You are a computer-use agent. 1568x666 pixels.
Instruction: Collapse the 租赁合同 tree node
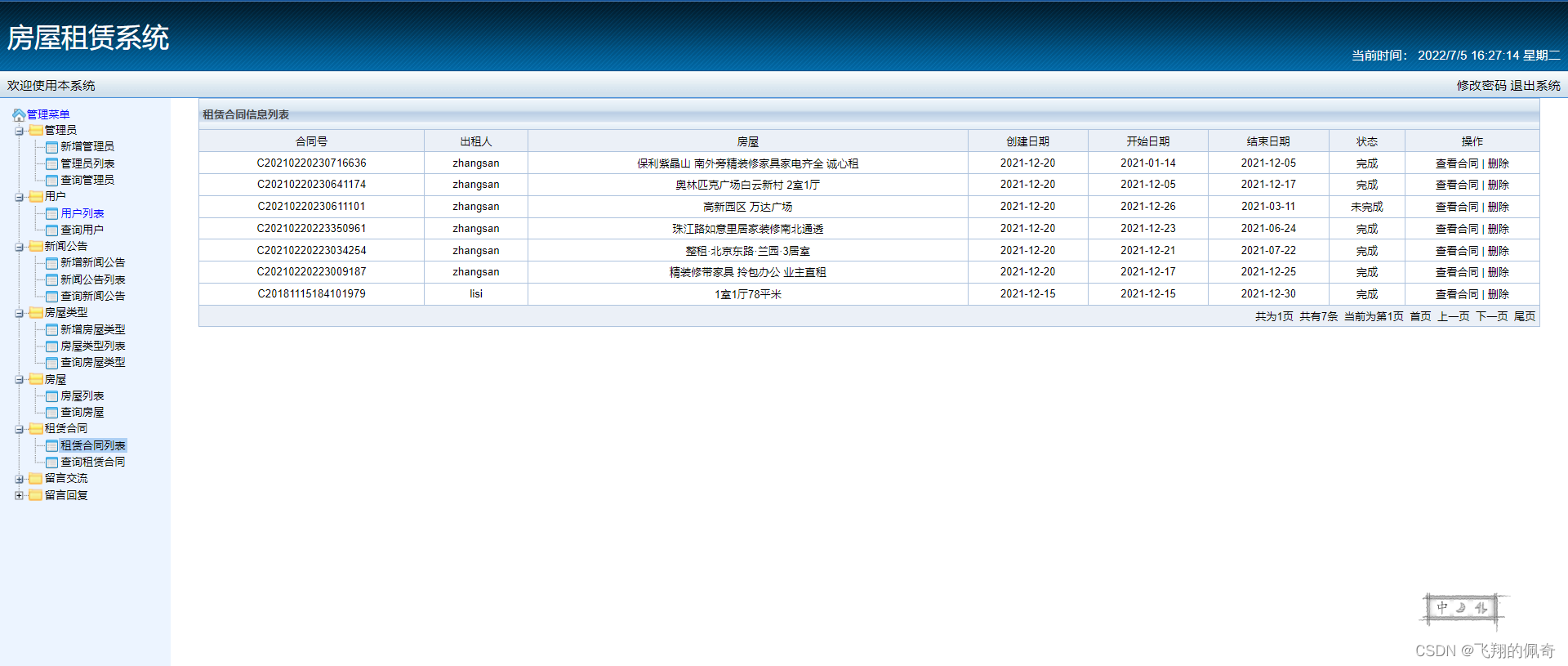19,429
